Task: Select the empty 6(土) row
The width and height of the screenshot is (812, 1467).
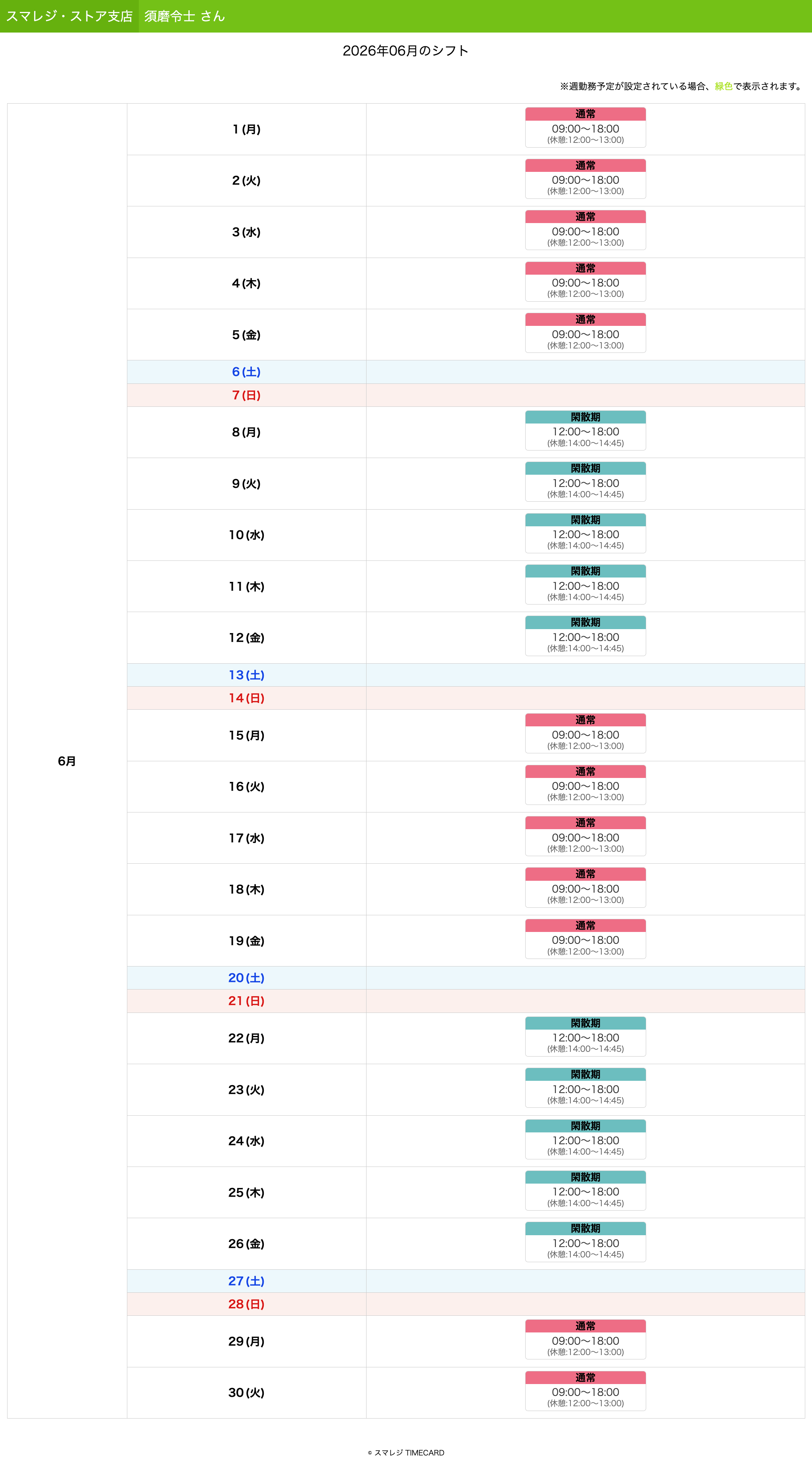Action: click(x=465, y=372)
